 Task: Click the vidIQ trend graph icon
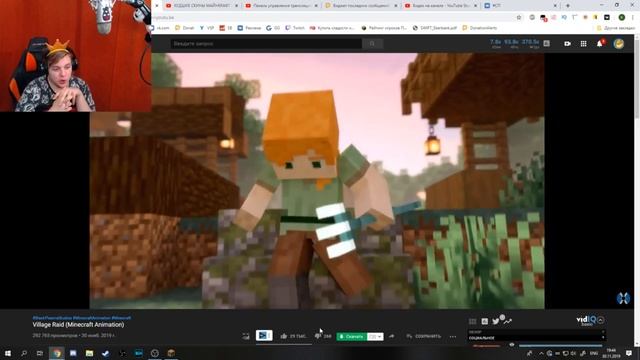(507, 321)
